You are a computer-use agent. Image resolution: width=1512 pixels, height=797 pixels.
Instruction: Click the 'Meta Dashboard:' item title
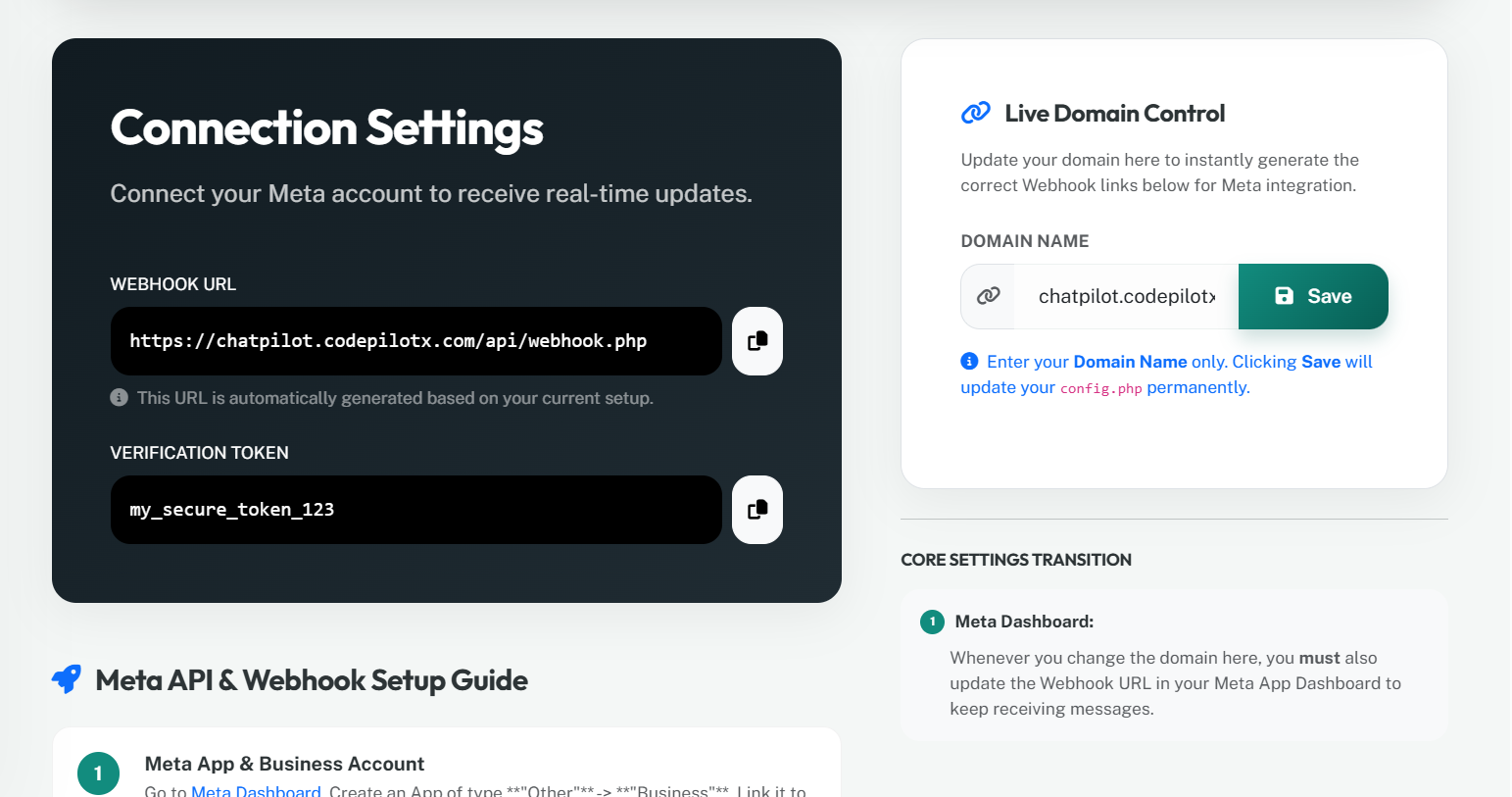[1025, 622]
